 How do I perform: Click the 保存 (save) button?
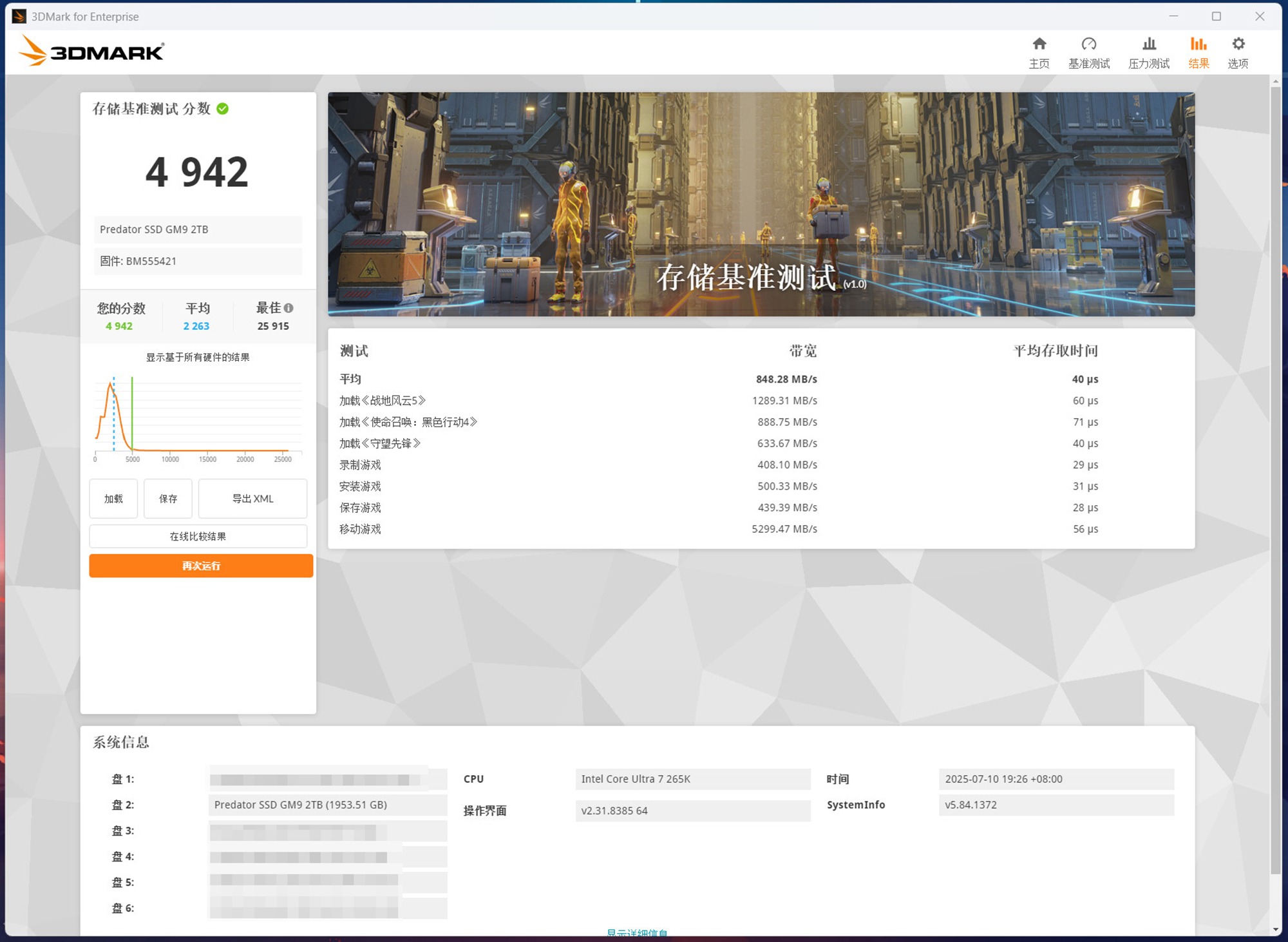coord(168,499)
